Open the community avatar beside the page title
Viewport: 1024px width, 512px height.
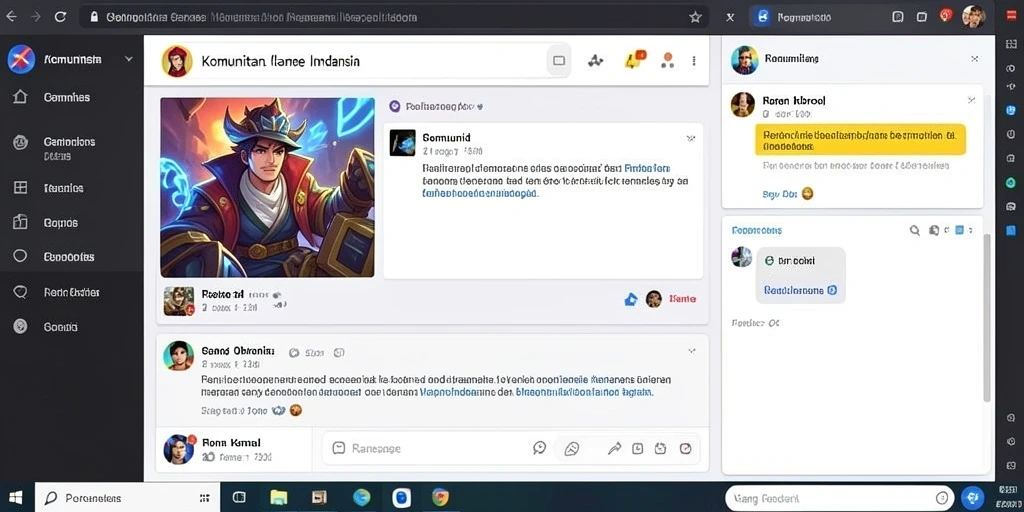177,61
